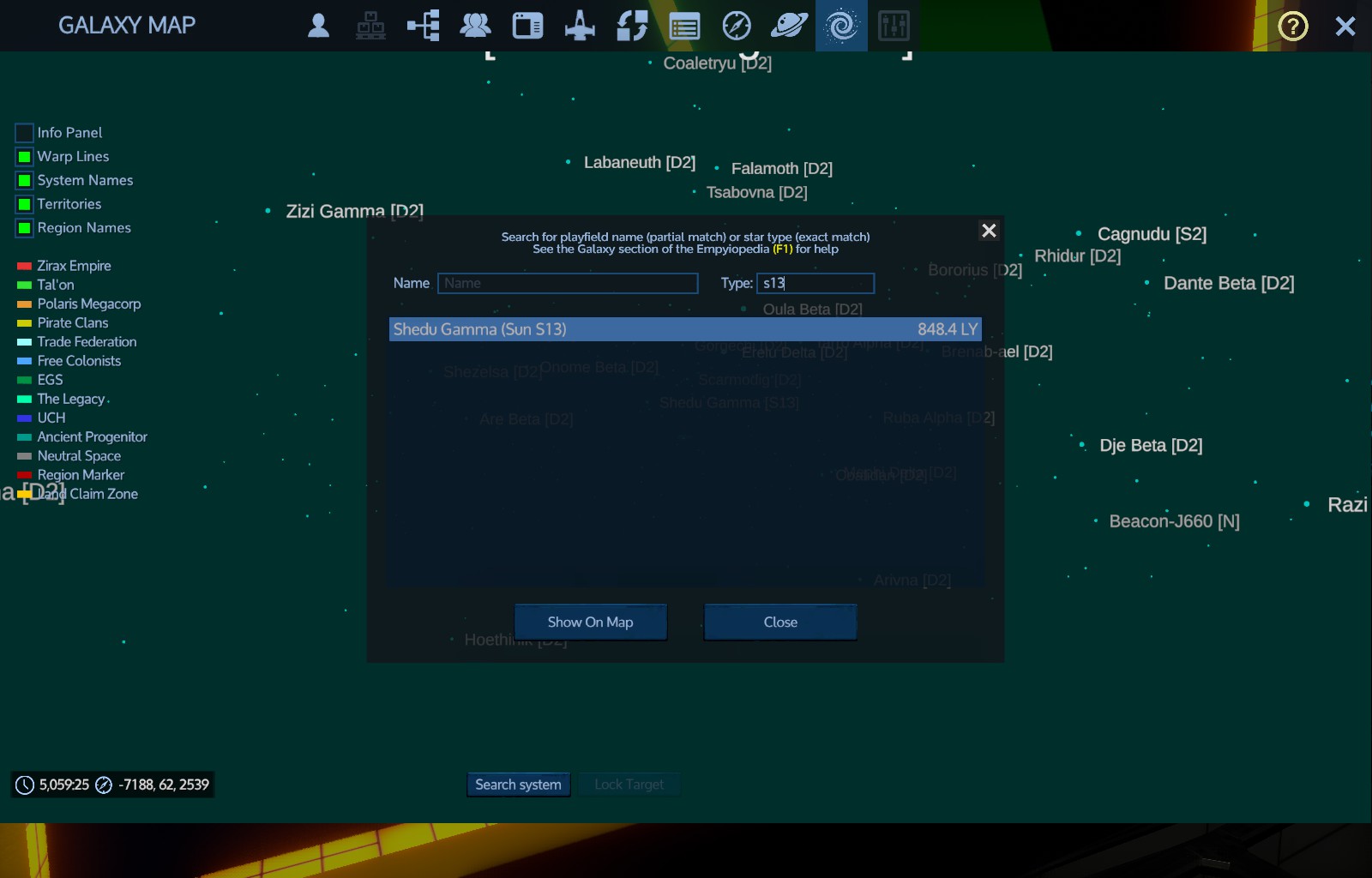The height and width of the screenshot is (878, 1372).
Task: Click the Trade Federation legend entry
Action: click(87, 342)
